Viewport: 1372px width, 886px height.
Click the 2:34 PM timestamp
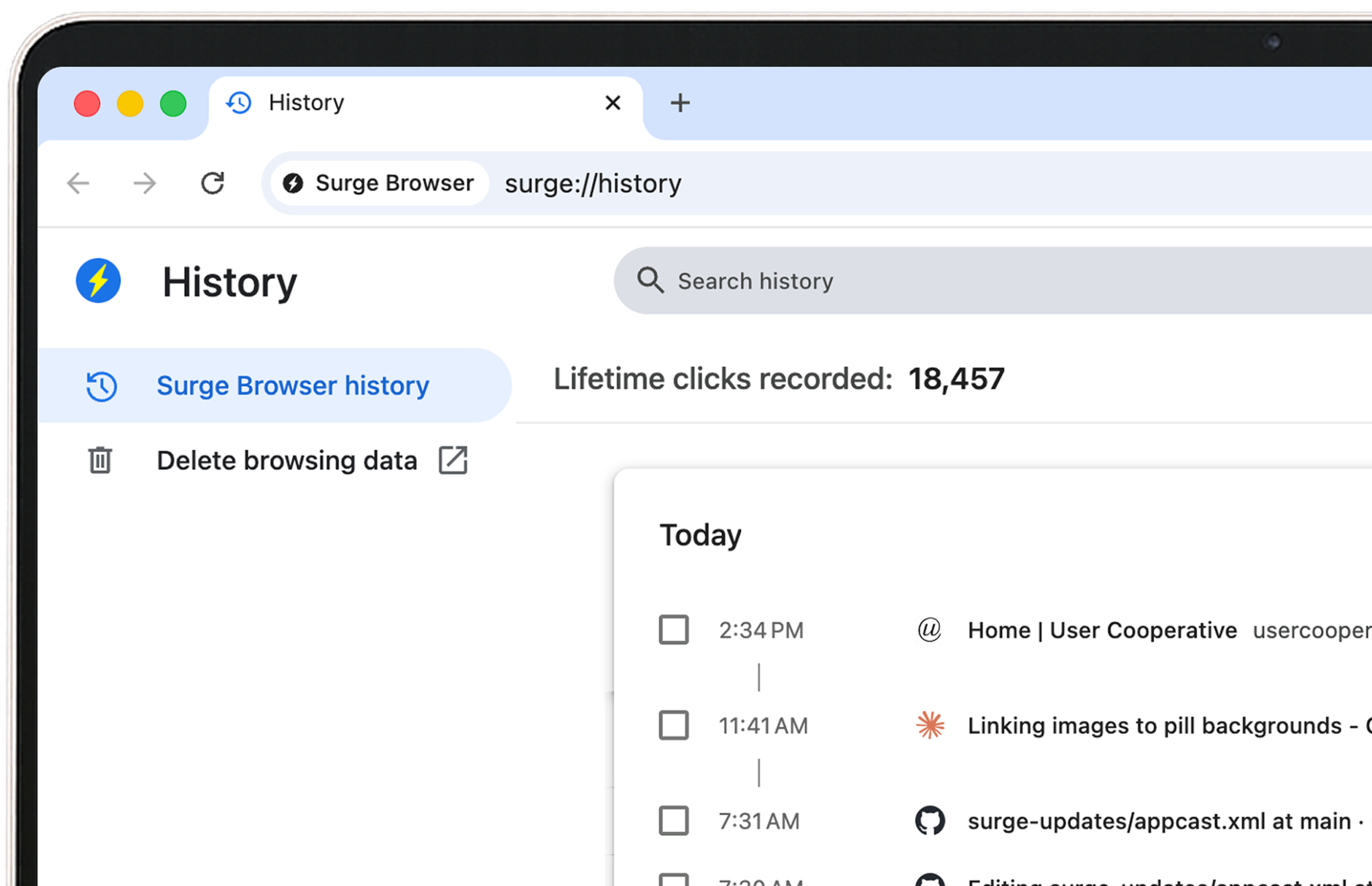click(x=761, y=631)
